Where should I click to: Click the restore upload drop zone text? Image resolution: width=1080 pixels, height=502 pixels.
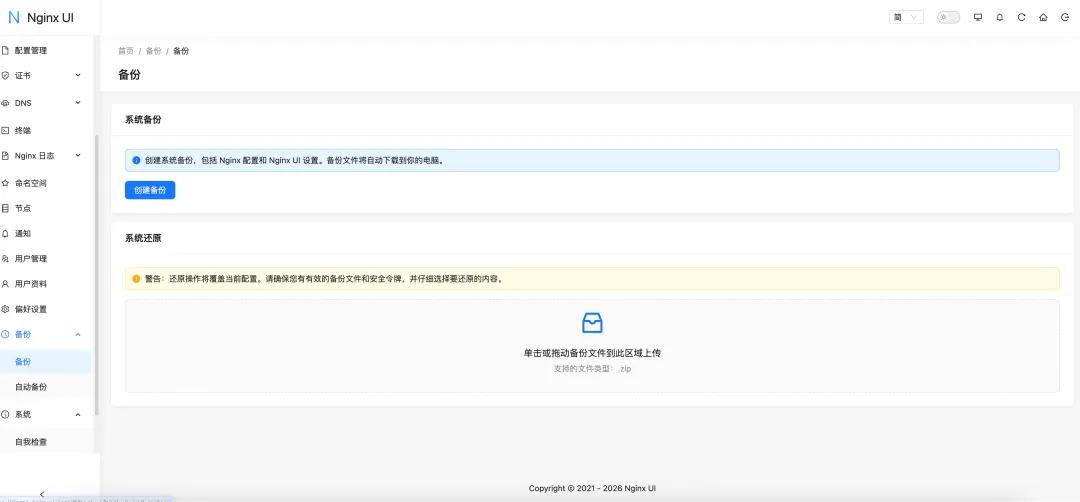592,353
